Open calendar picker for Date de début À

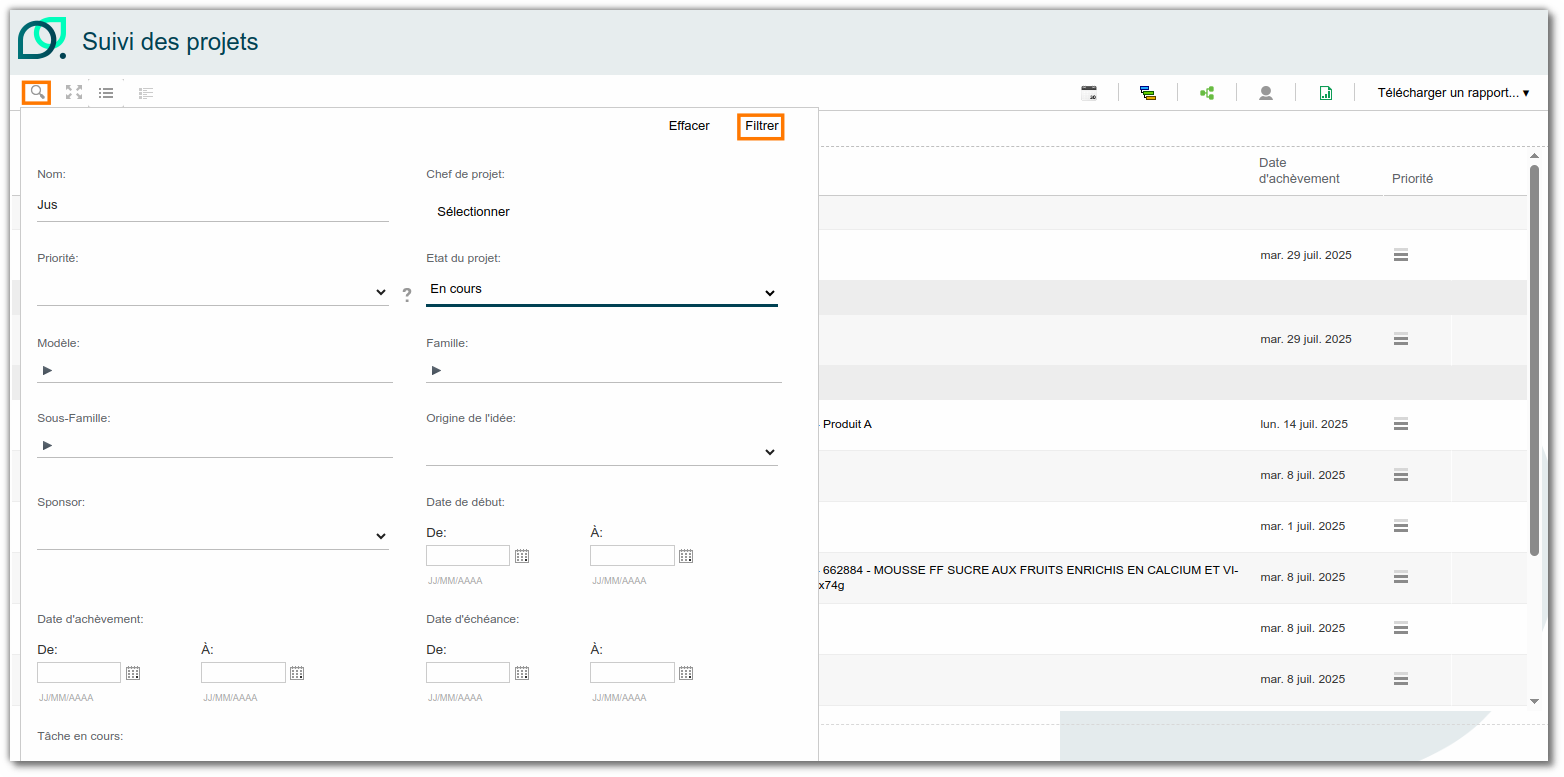686,556
